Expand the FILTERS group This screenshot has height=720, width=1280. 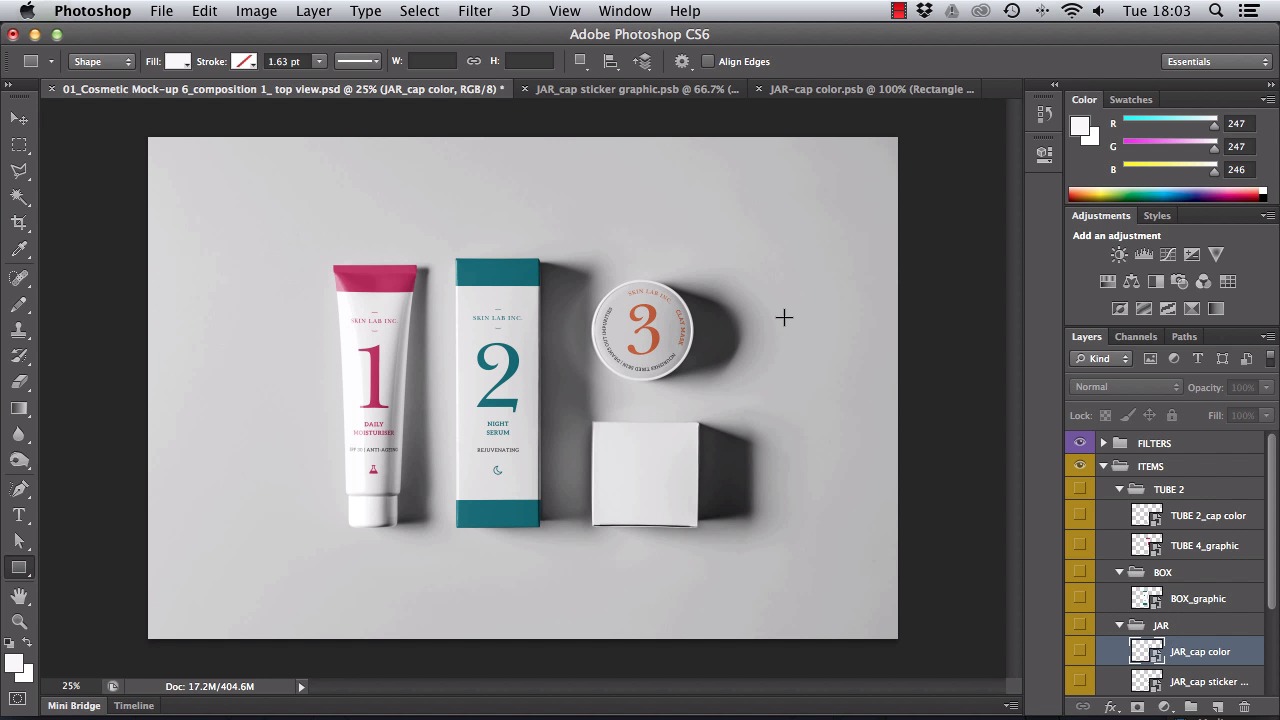click(1104, 443)
